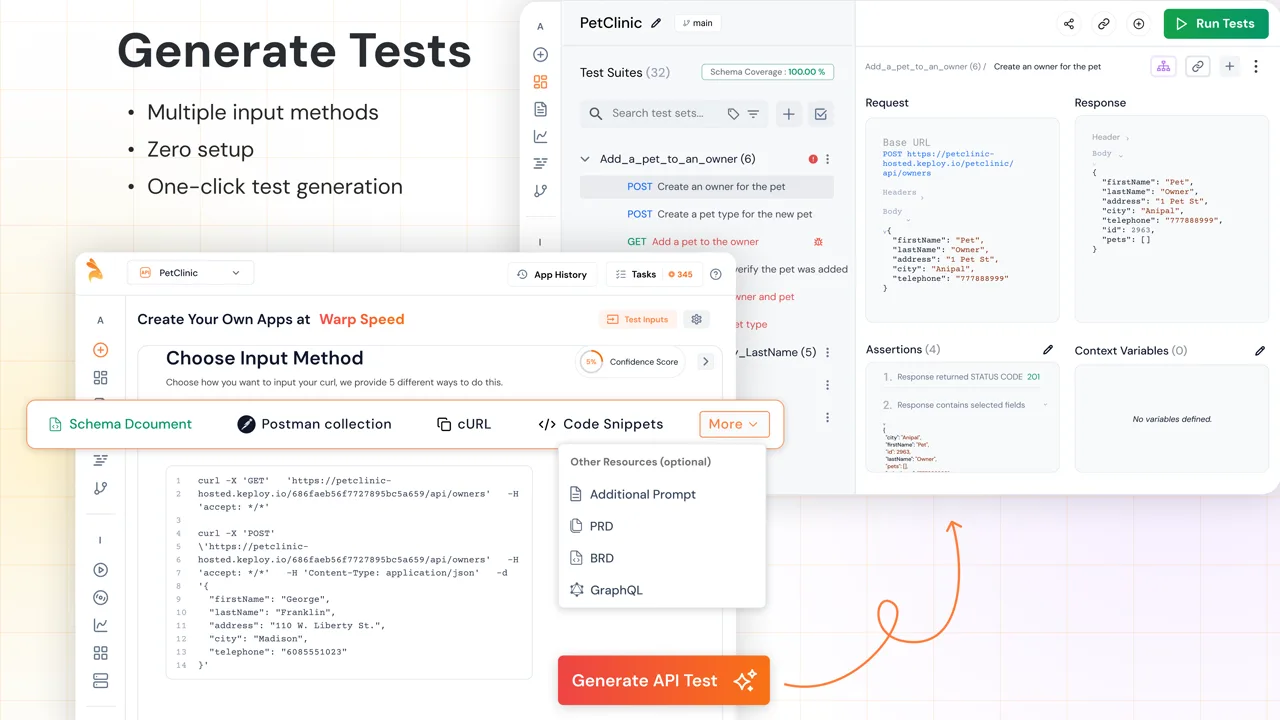The height and width of the screenshot is (720, 1280).
Task: Click the git branch icon in Test Suites sidebar
Action: click(x=540, y=191)
